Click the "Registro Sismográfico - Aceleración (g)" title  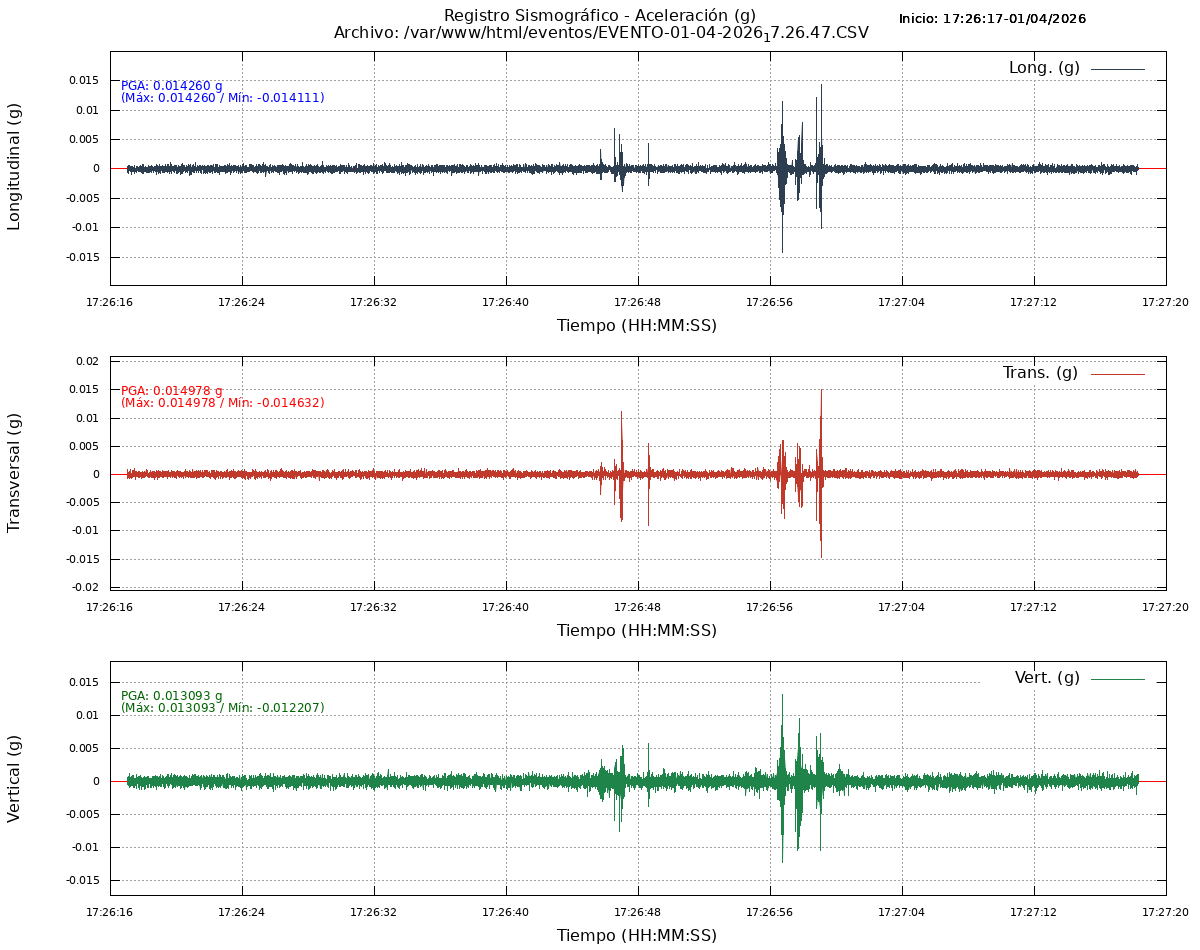600,16
